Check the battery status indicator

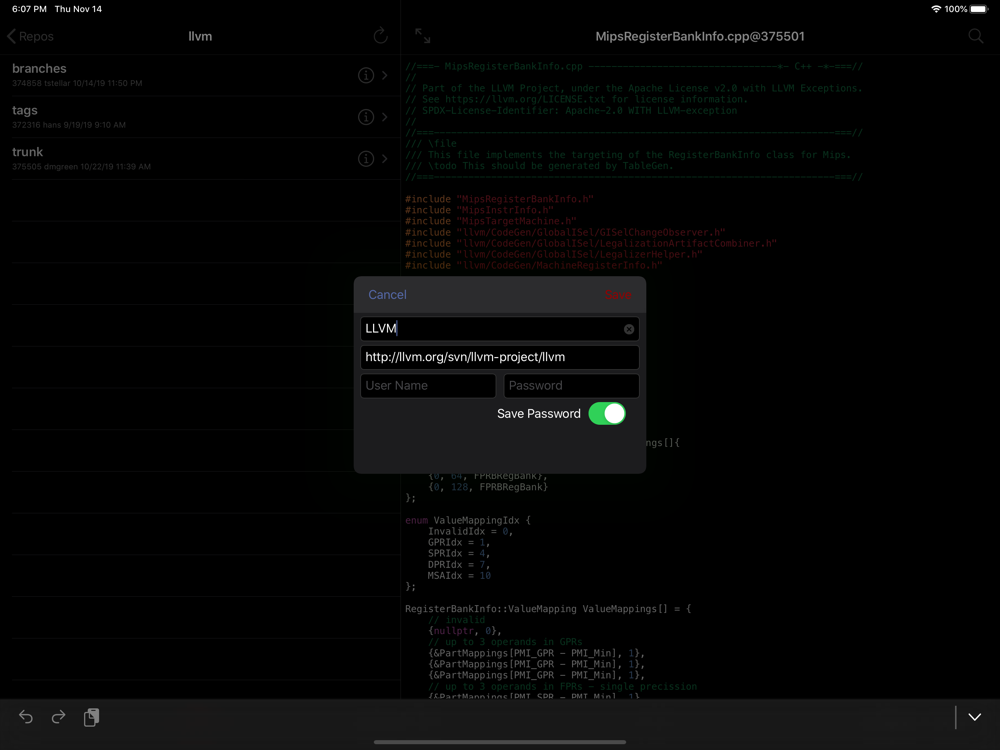coord(979,9)
